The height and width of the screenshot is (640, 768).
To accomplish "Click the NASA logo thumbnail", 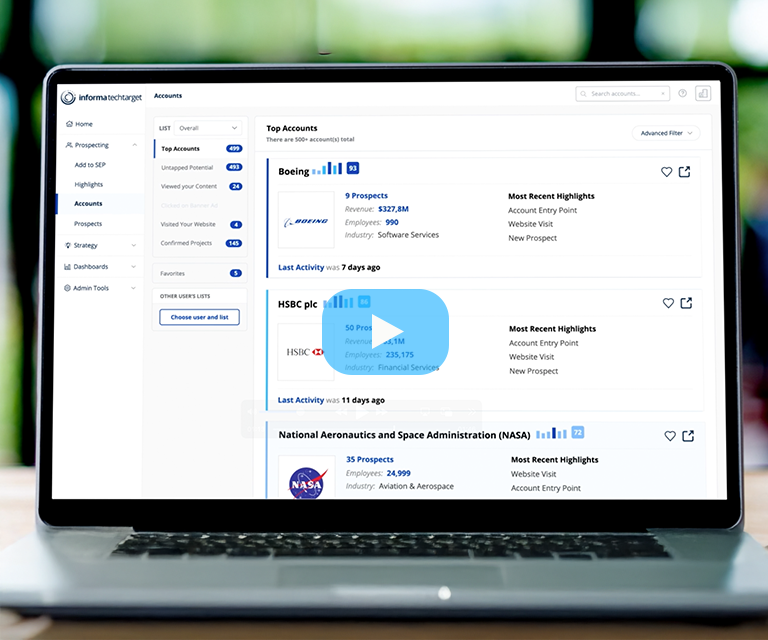I will tap(307, 477).
